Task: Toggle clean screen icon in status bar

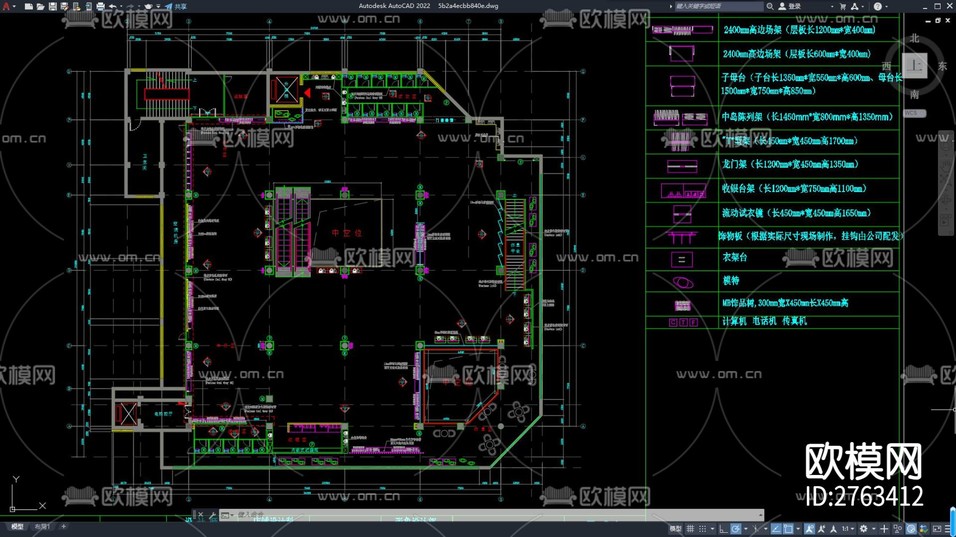Action: pyautogui.click(x=937, y=529)
